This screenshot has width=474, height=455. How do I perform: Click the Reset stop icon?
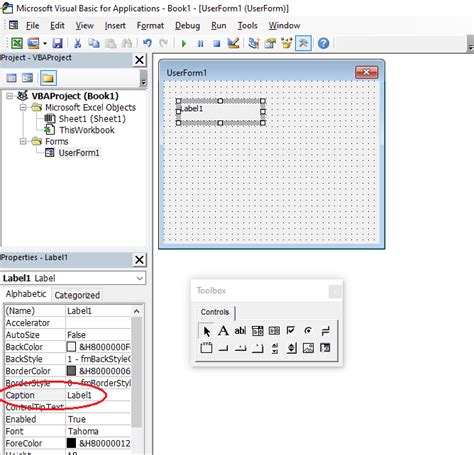pos(217,43)
